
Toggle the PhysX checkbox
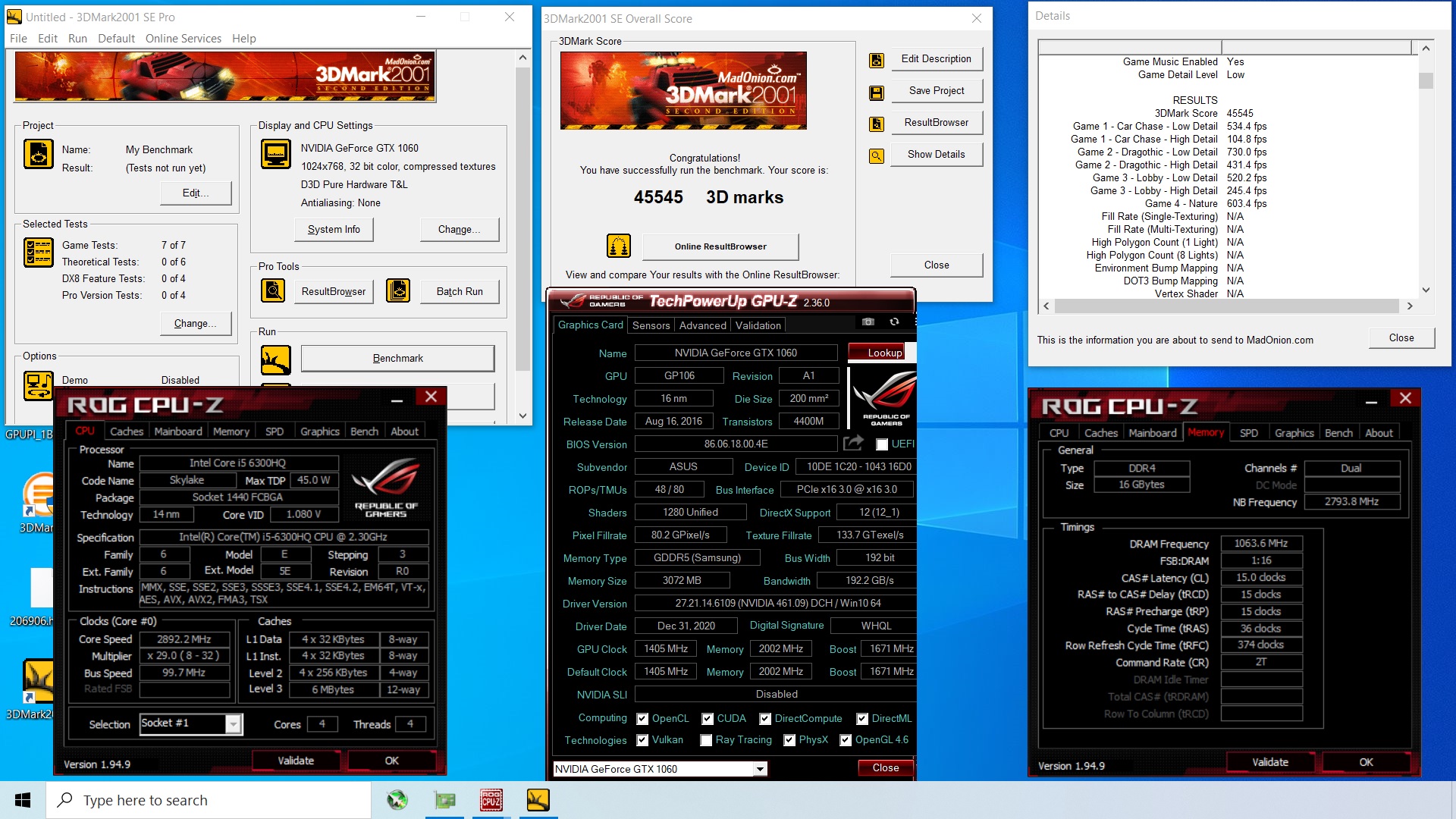point(789,740)
